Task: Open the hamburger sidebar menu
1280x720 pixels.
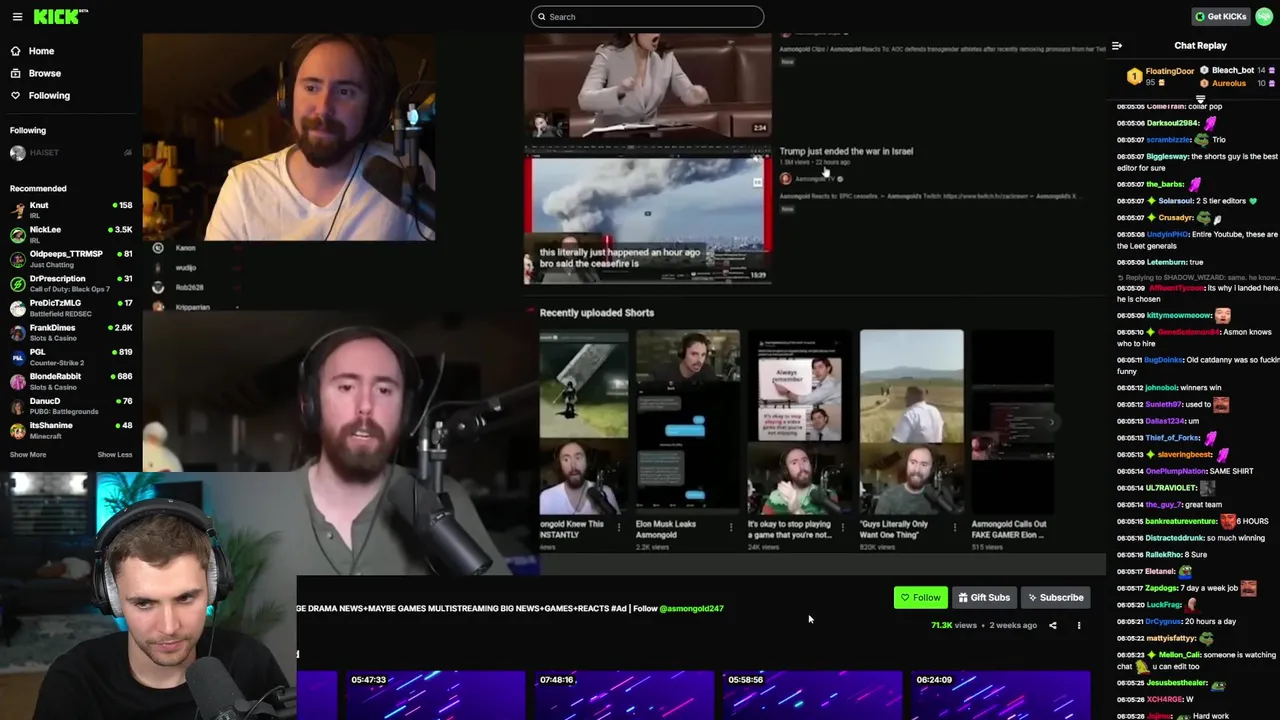Action: [x=17, y=17]
